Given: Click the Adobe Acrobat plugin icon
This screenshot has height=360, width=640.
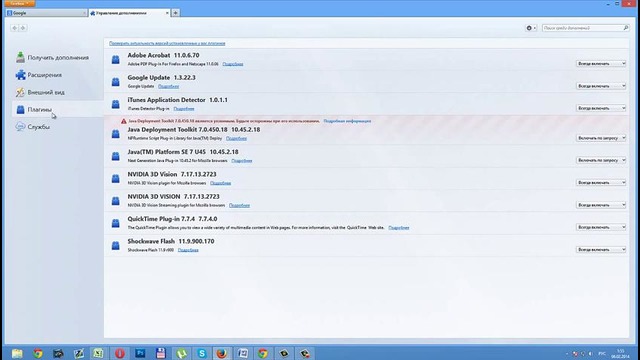Looking at the screenshot, I should 116,60.
